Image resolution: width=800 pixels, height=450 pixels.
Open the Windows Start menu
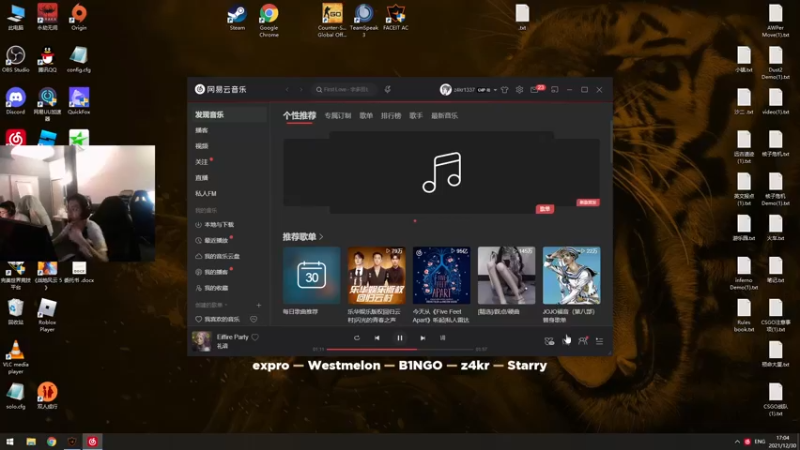(10, 442)
